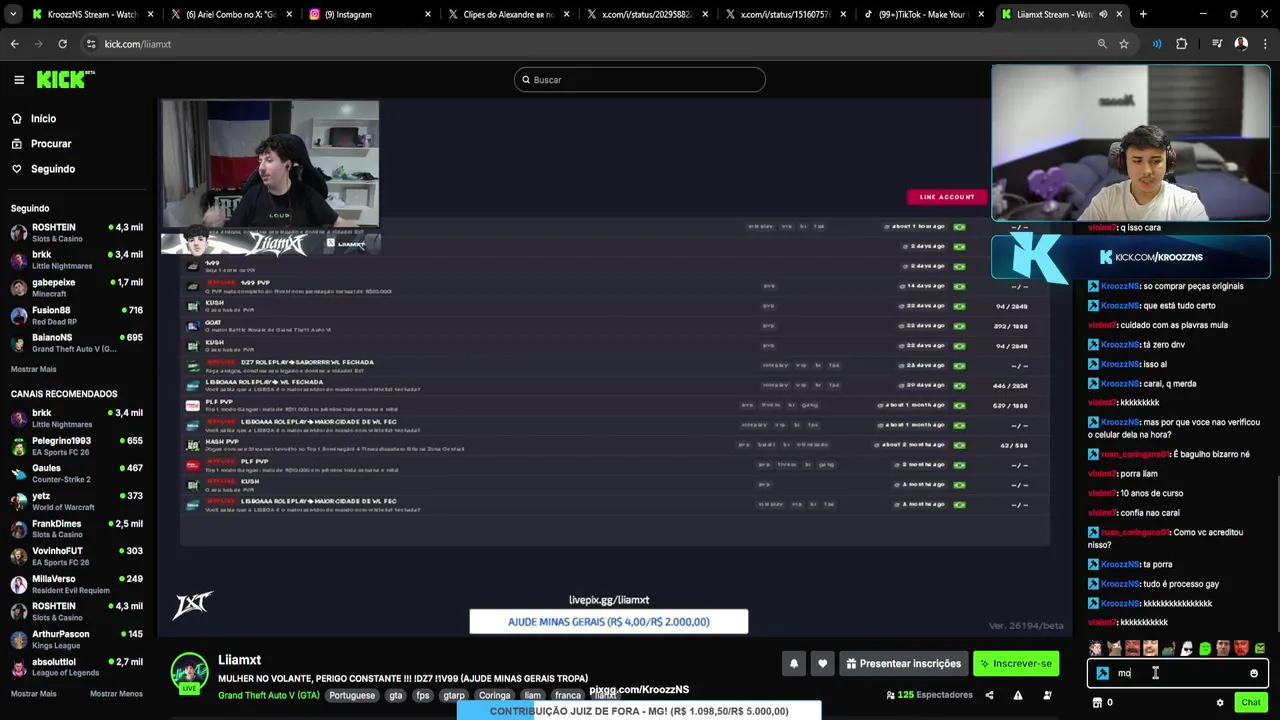The image size is (1280, 720).
Task: Reload the page
Action: pos(62,44)
